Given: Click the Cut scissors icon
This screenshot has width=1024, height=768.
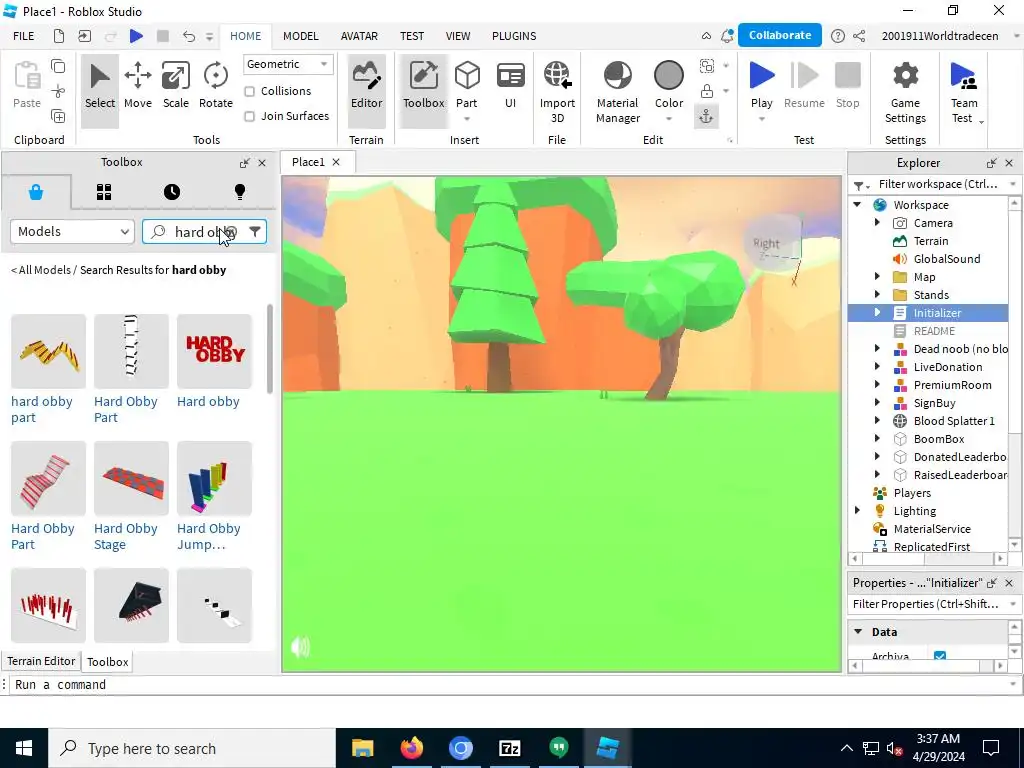Looking at the screenshot, I should (58, 91).
